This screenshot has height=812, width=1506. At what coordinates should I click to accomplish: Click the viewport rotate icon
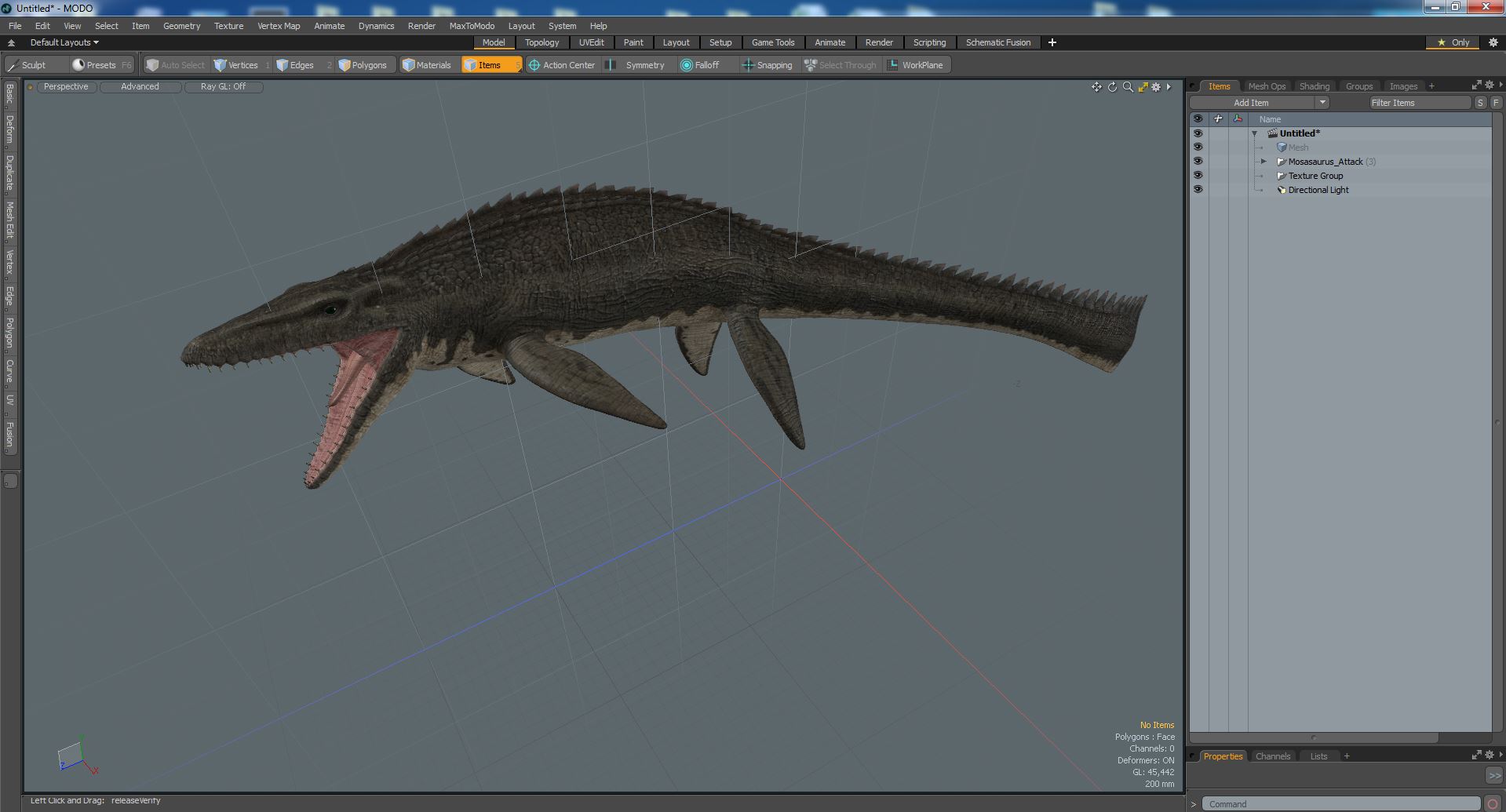(x=1112, y=87)
